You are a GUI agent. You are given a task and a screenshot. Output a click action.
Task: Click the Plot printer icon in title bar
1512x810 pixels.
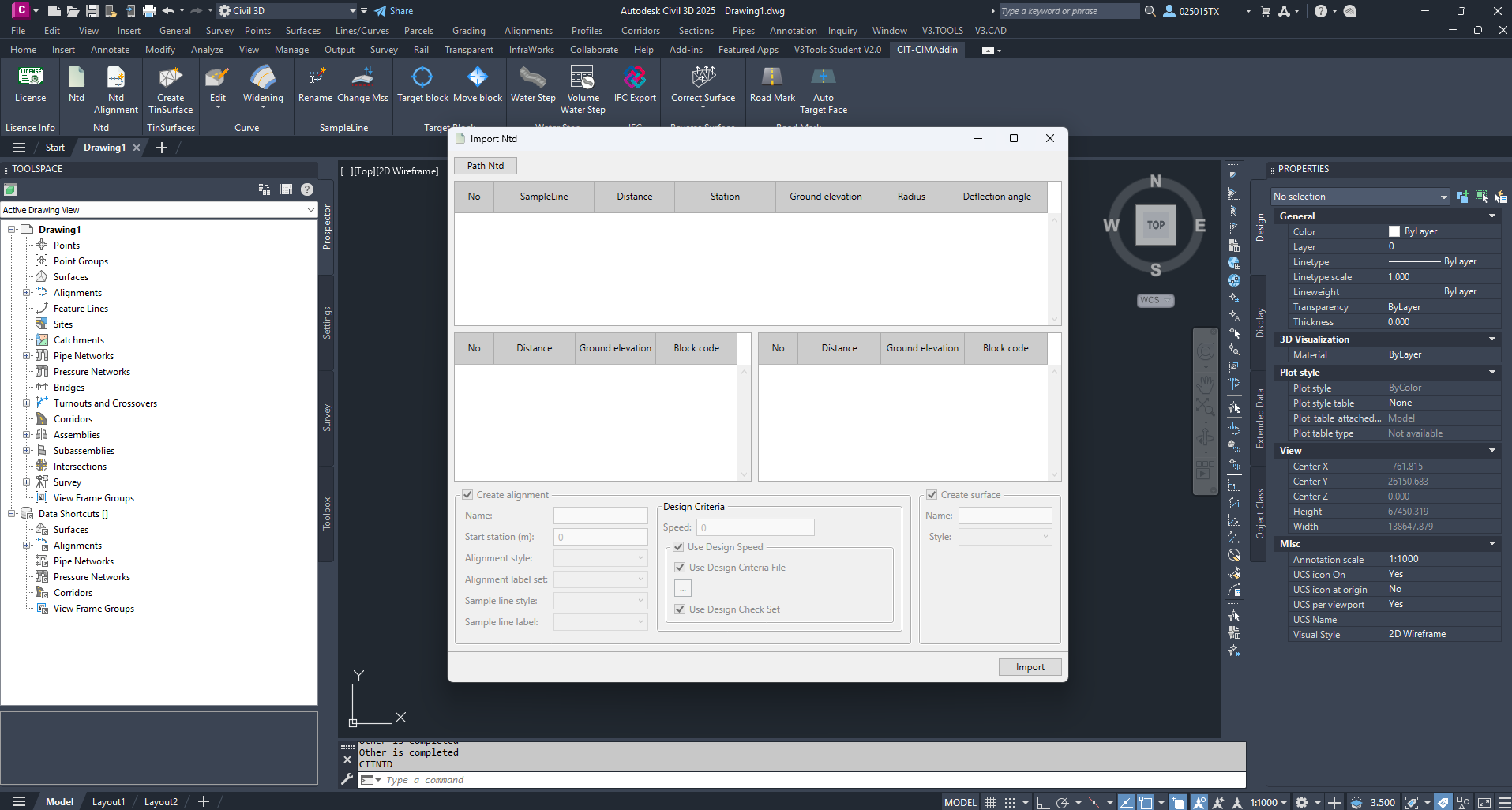tap(149, 11)
